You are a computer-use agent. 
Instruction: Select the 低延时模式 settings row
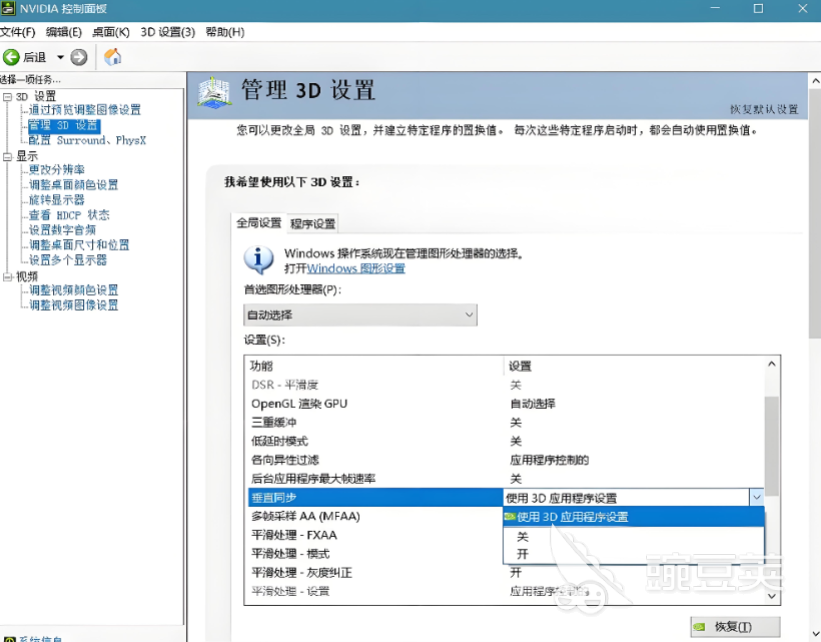click(505, 441)
